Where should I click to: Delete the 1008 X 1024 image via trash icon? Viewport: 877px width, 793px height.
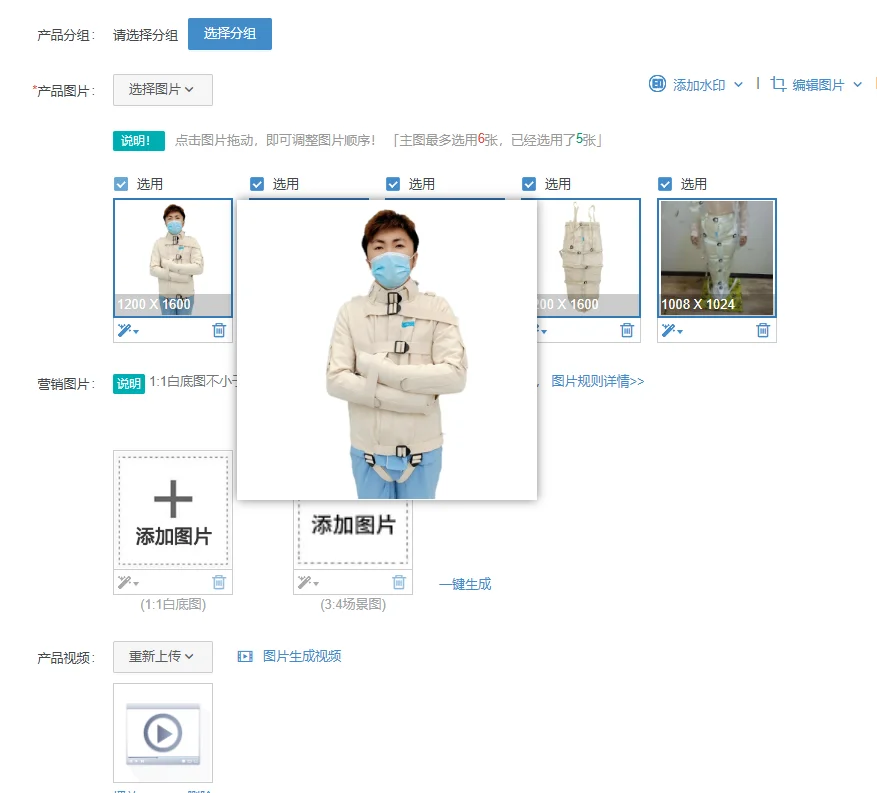pos(763,331)
